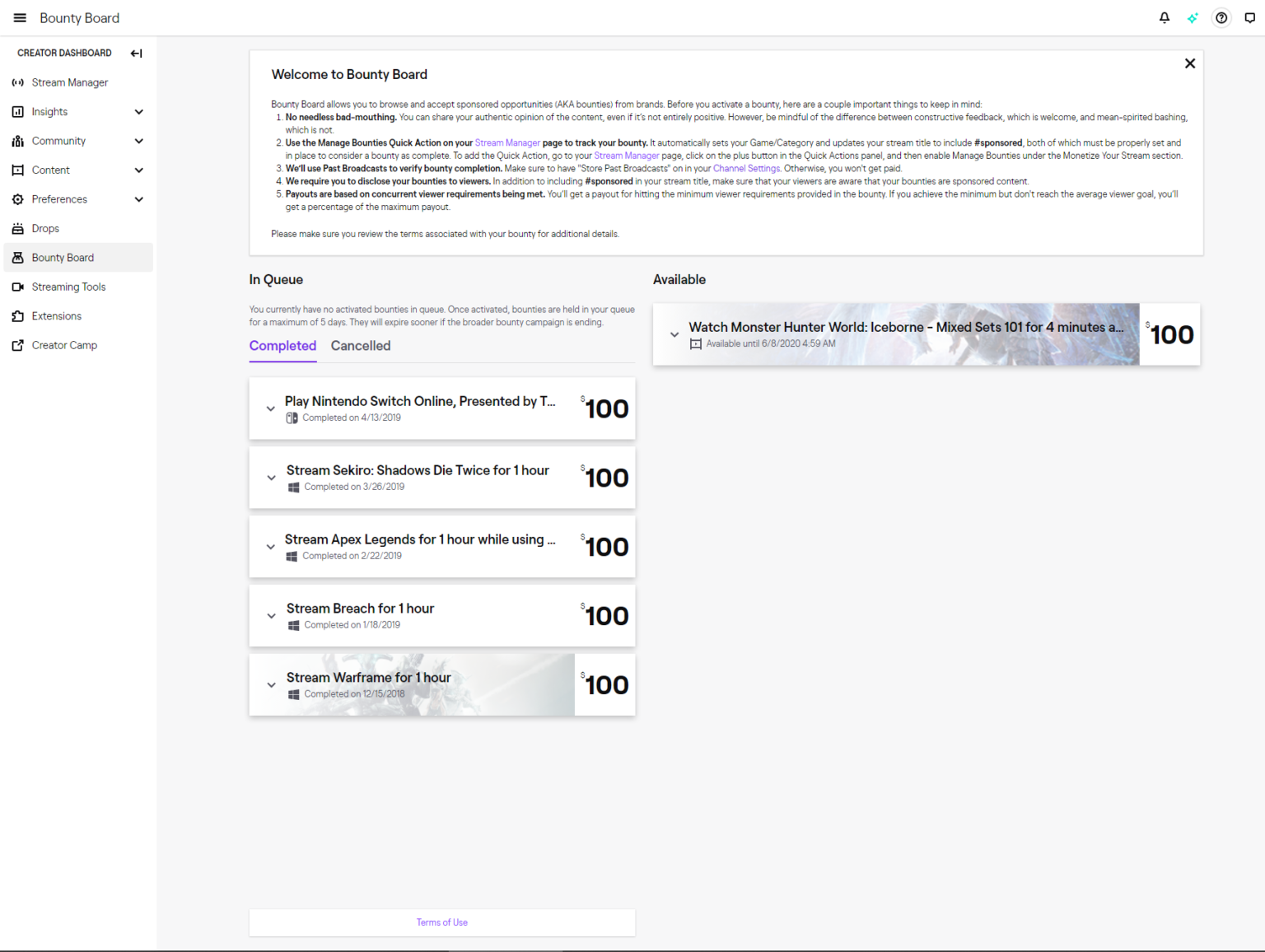Collapse the Creator Dashboard sidebar

click(x=136, y=53)
